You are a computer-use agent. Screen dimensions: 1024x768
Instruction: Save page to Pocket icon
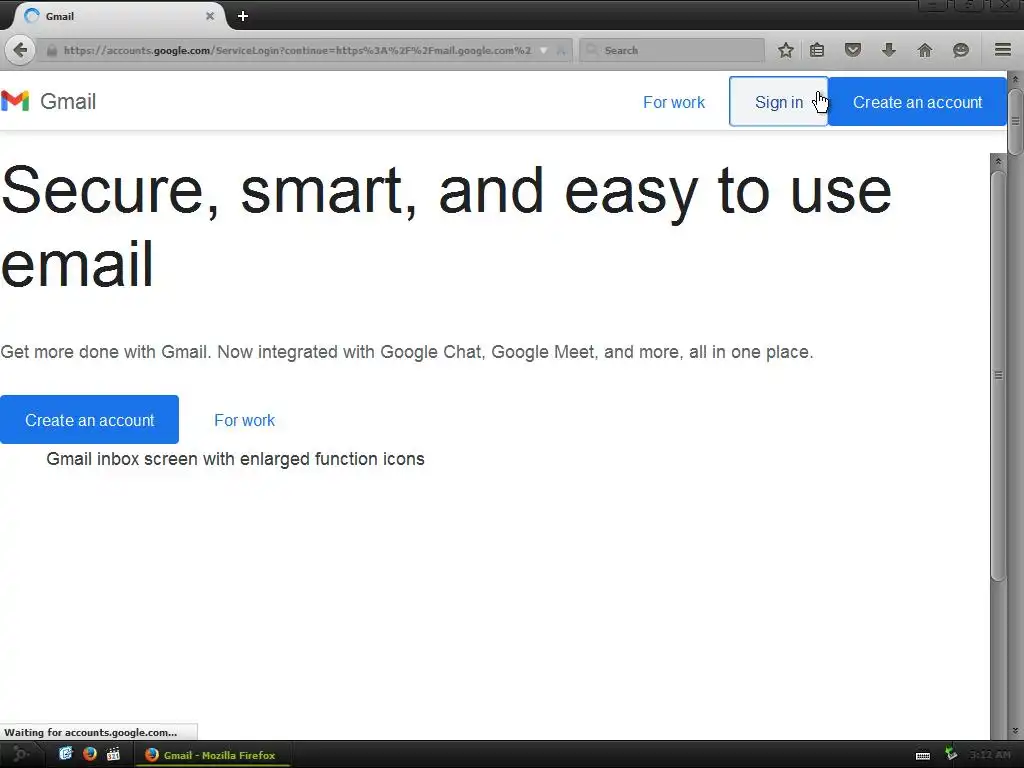[x=852, y=50]
